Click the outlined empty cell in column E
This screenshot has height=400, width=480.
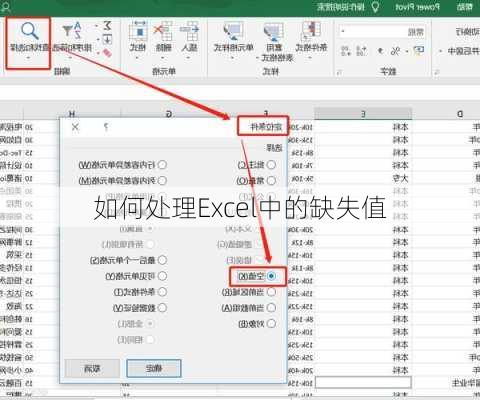tap(363, 382)
